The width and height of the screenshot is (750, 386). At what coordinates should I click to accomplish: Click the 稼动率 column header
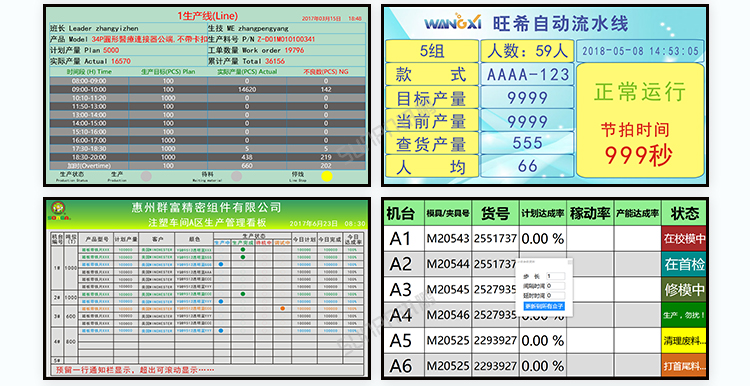click(x=590, y=213)
